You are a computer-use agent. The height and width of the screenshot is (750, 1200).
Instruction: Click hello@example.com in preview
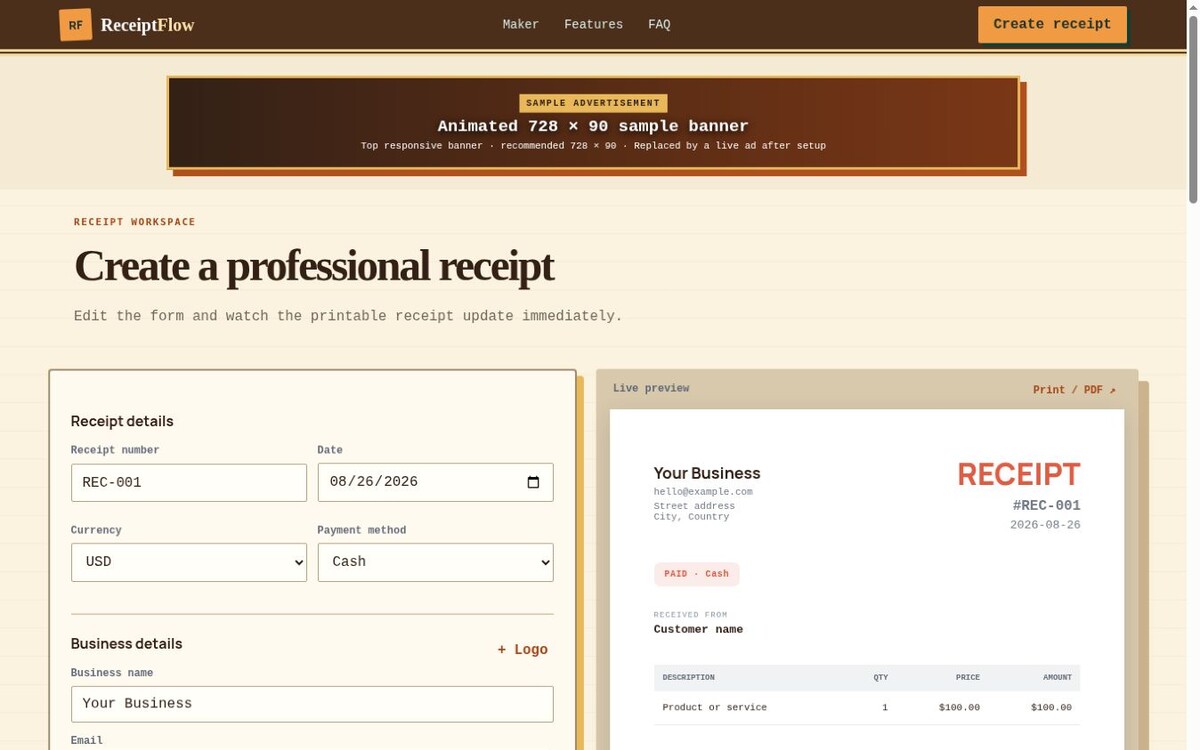pos(703,492)
